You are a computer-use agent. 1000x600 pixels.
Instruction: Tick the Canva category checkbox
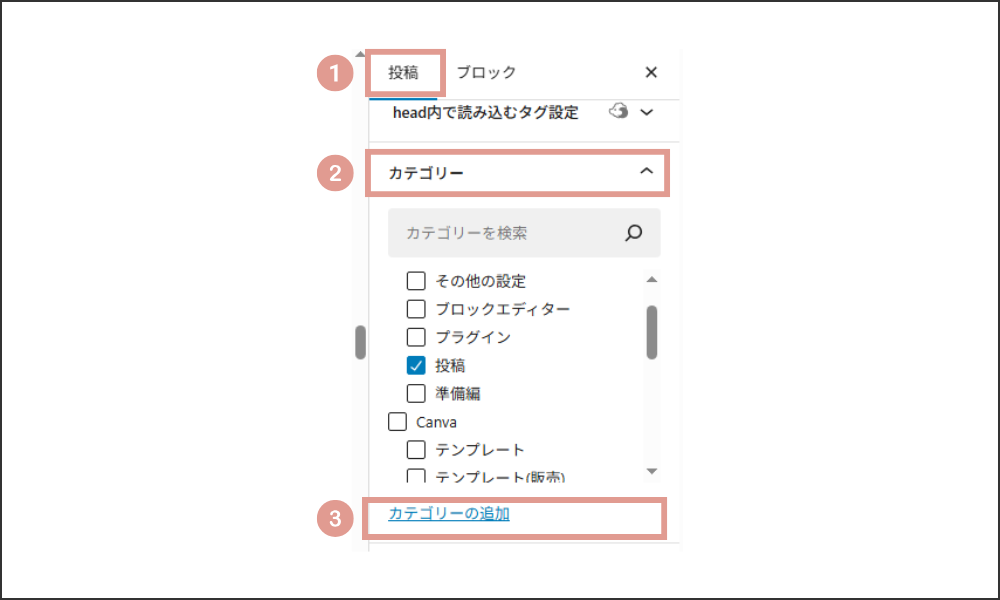[397, 421]
